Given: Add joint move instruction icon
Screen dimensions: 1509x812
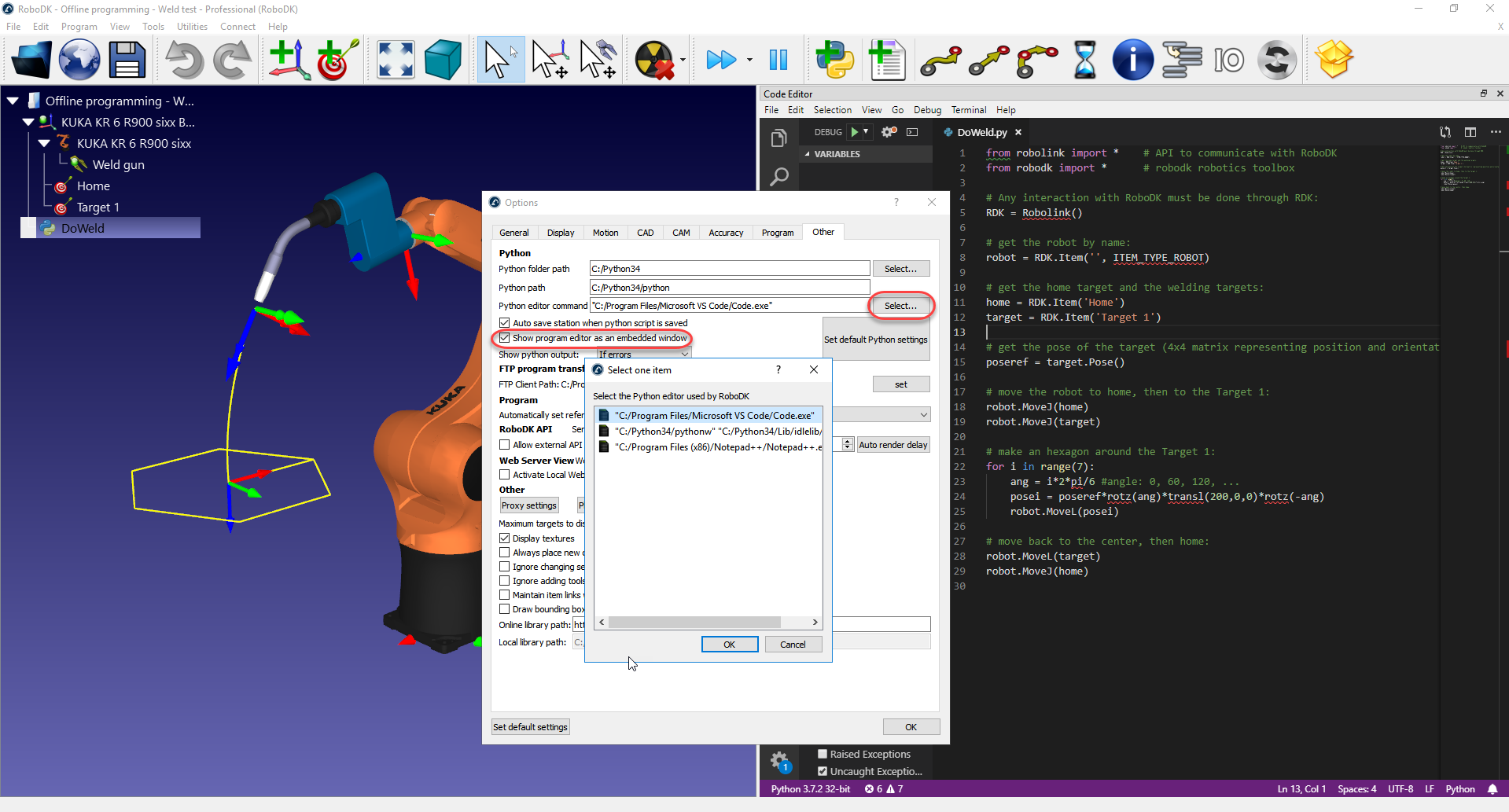Looking at the screenshot, I should (941, 61).
